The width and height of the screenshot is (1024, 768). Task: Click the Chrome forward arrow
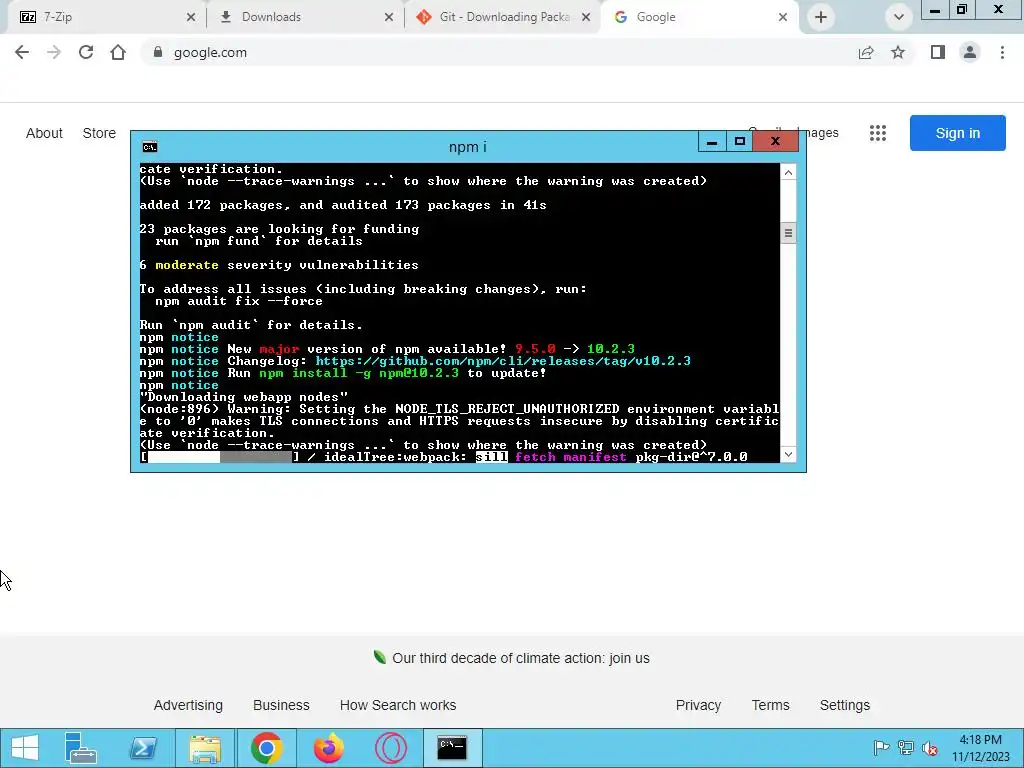[54, 52]
